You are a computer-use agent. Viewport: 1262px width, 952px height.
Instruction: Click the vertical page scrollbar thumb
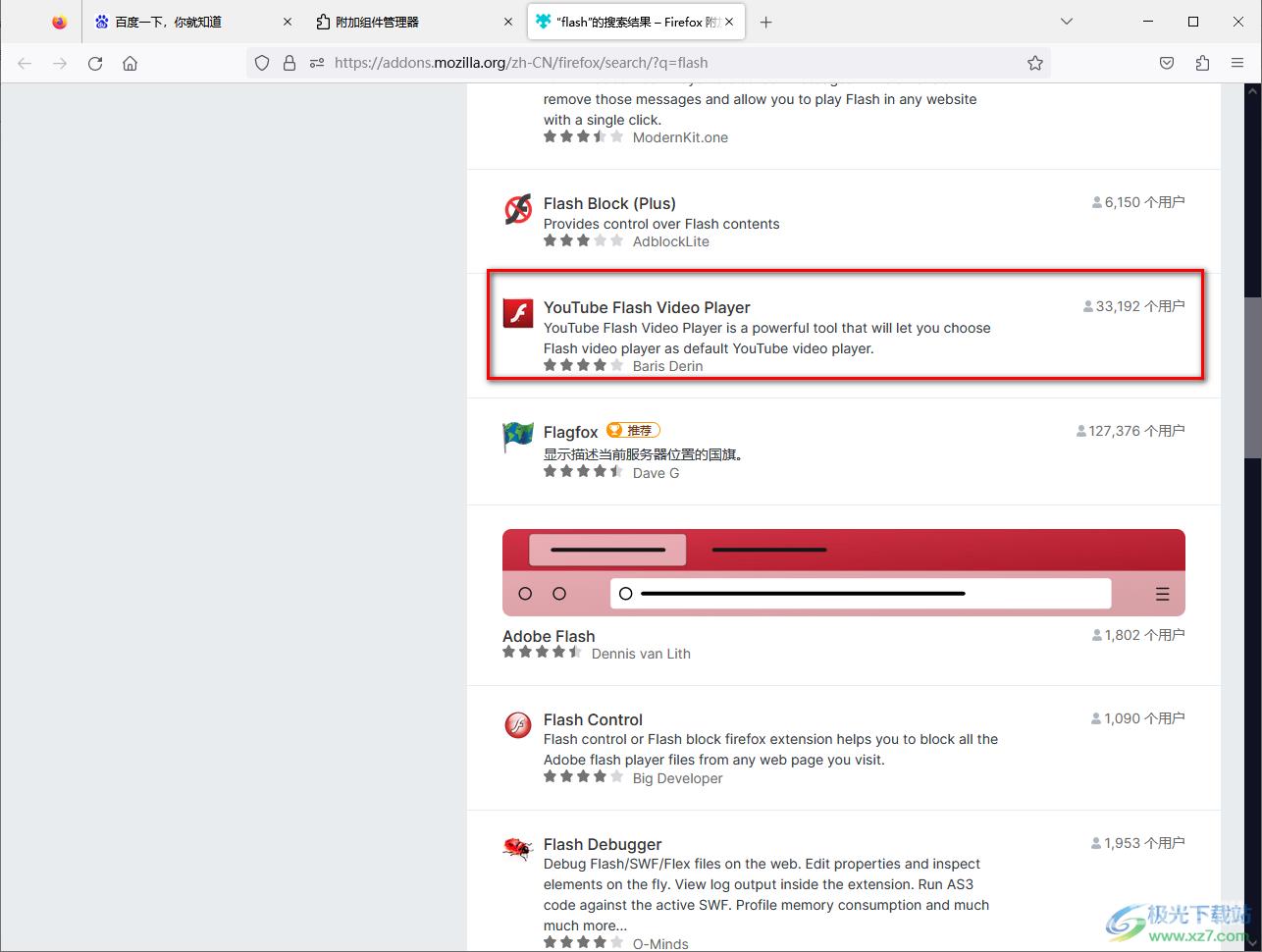(x=1253, y=377)
